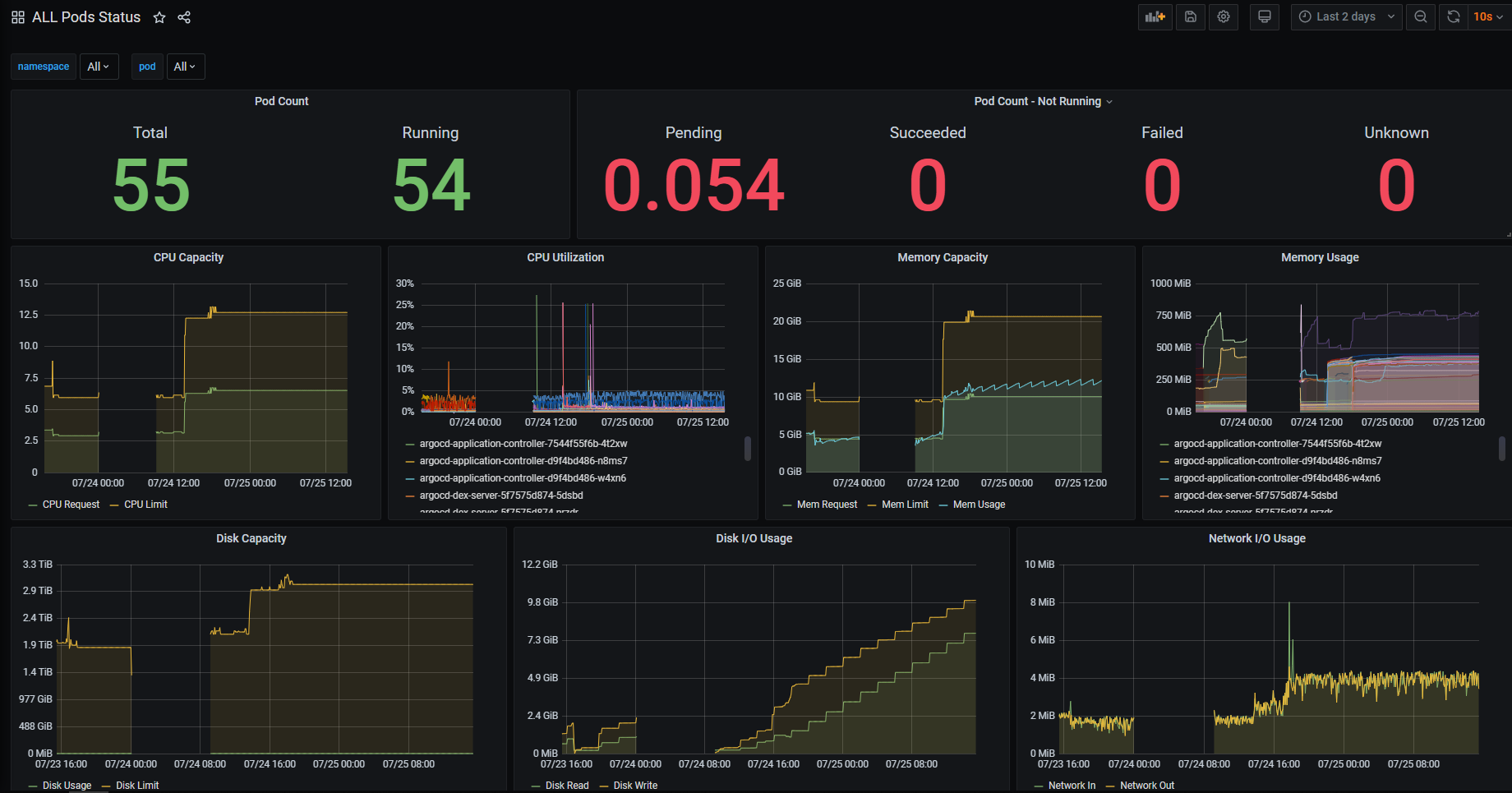Open the Disk I/O Usage panel menu

pos(754,538)
